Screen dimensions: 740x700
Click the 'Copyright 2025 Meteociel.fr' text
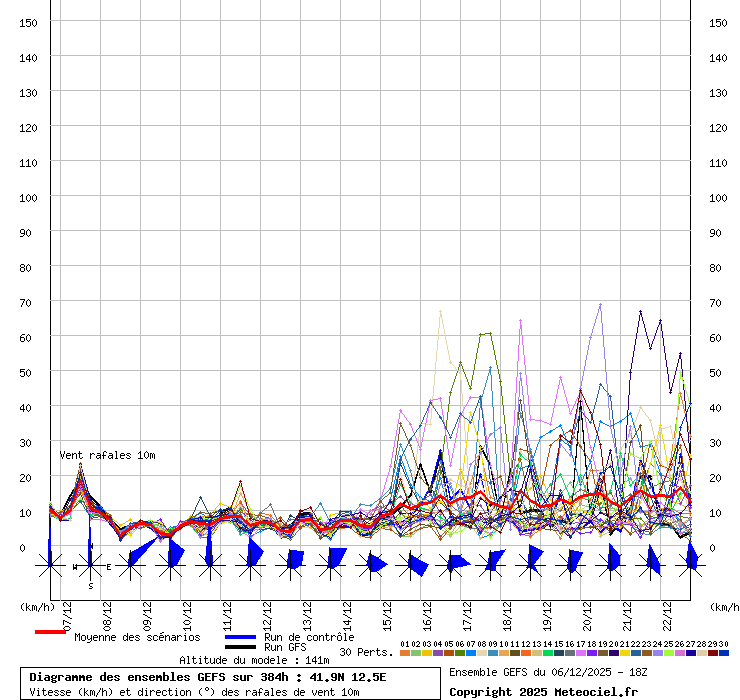pos(543,692)
